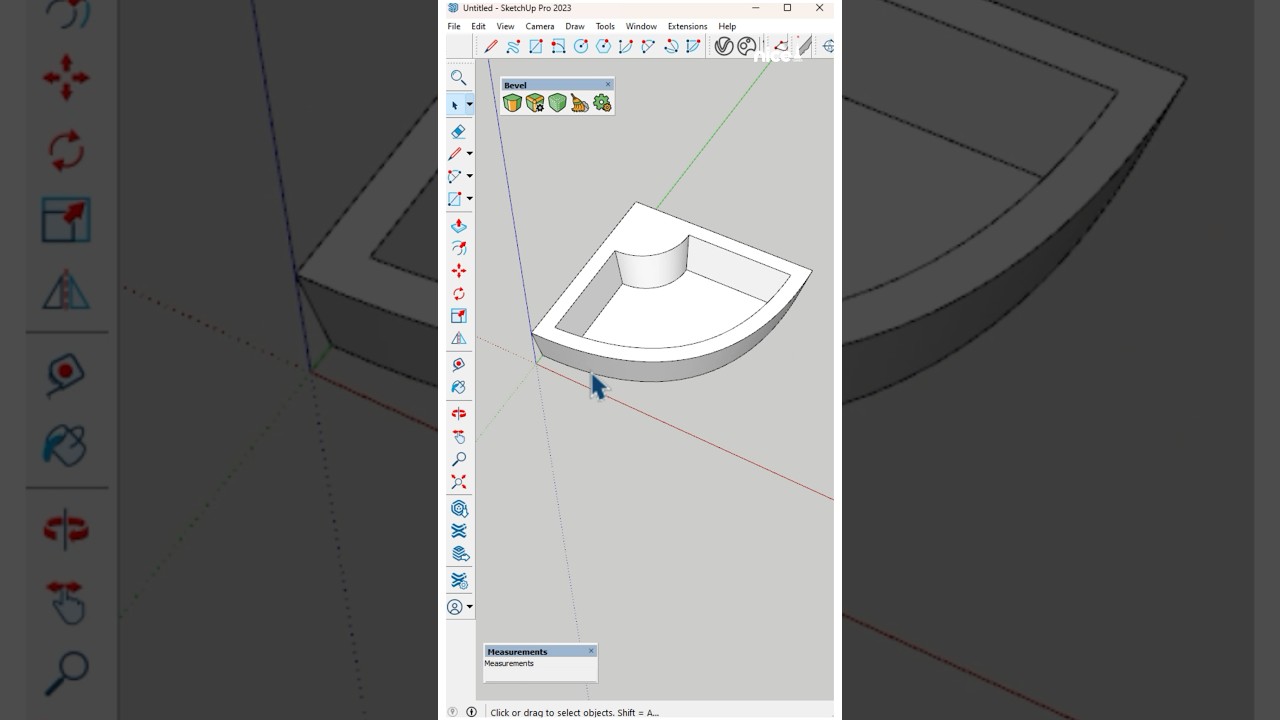Viewport: 1280px width, 720px height.
Task: Select the Section/Text tool above paint bucket
Action: [x=458, y=365]
